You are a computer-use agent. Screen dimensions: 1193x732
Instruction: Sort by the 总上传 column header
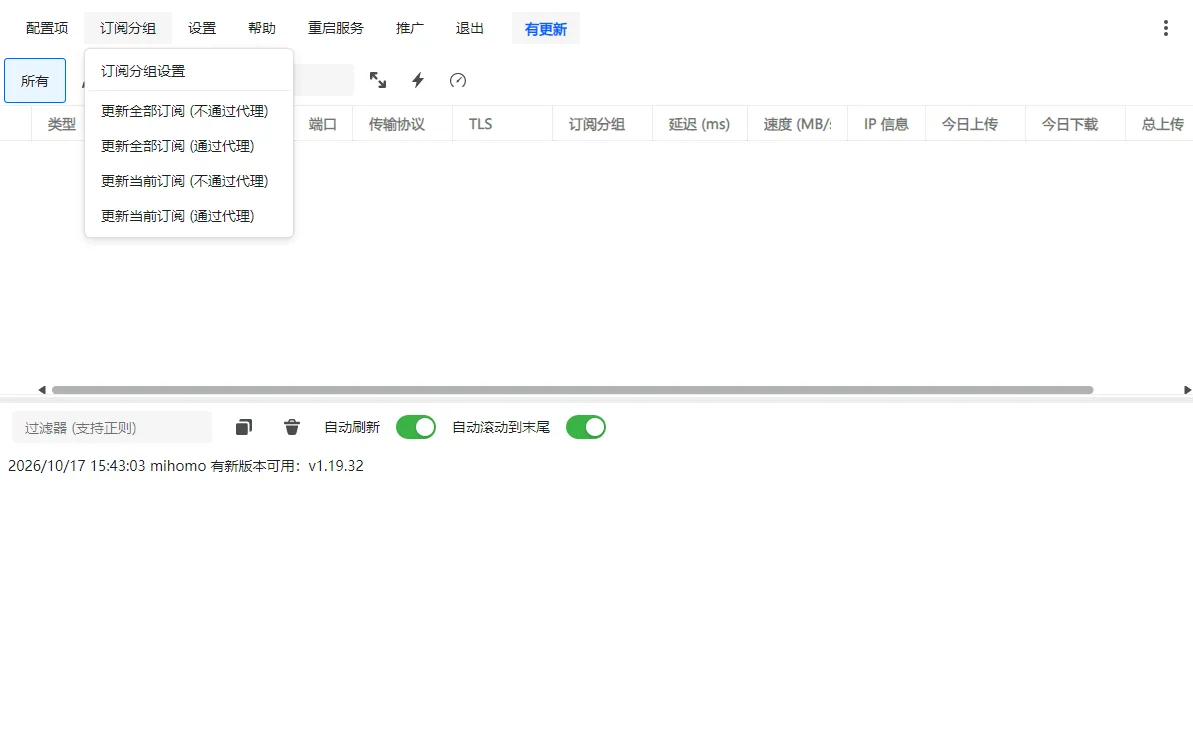click(1160, 124)
